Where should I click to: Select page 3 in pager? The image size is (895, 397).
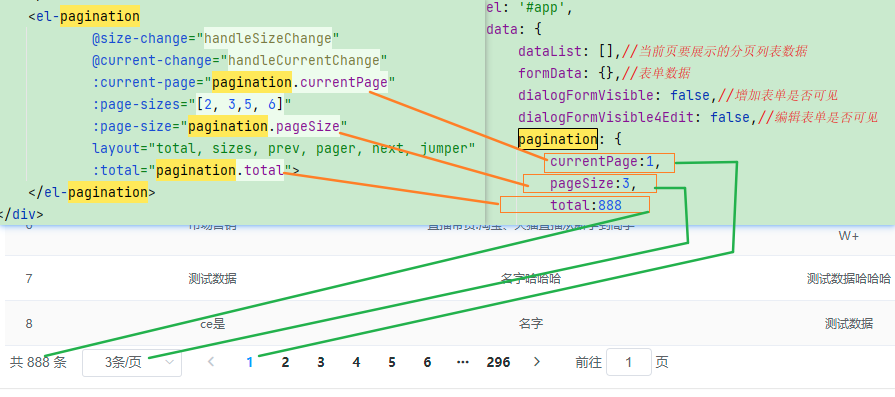321,362
